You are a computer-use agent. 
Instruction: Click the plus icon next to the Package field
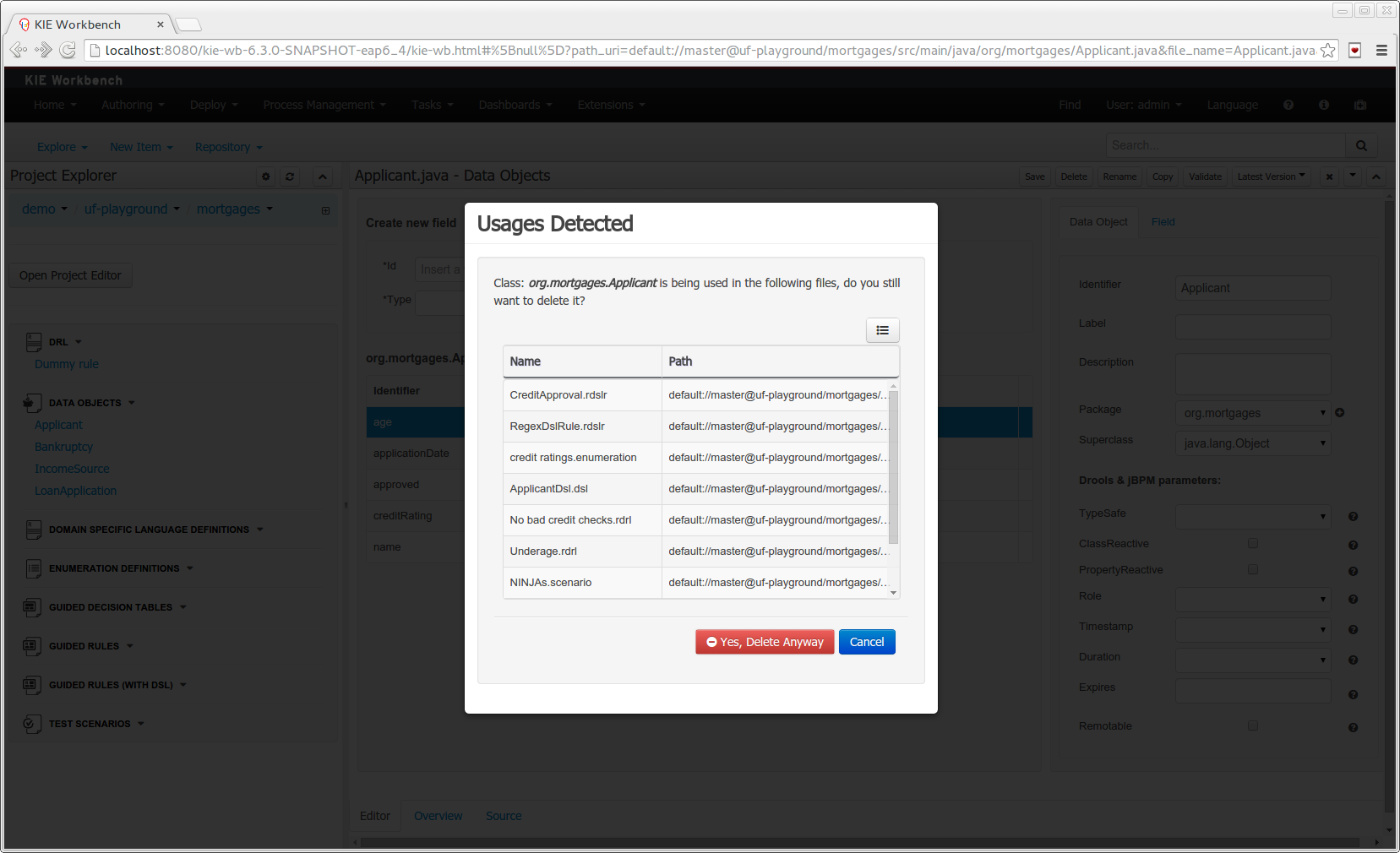pos(1340,413)
